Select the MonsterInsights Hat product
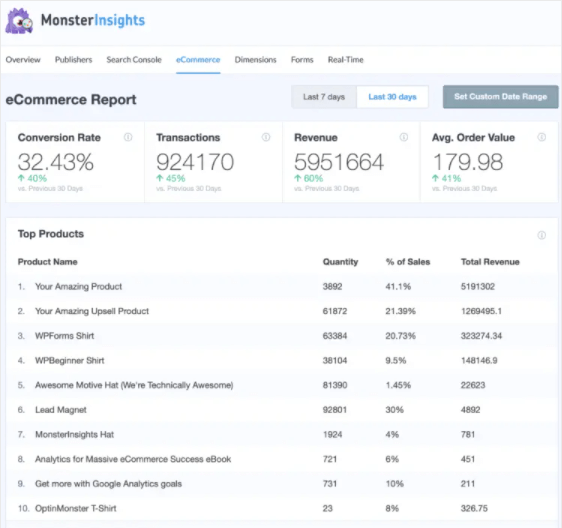 (x=74, y=435)
